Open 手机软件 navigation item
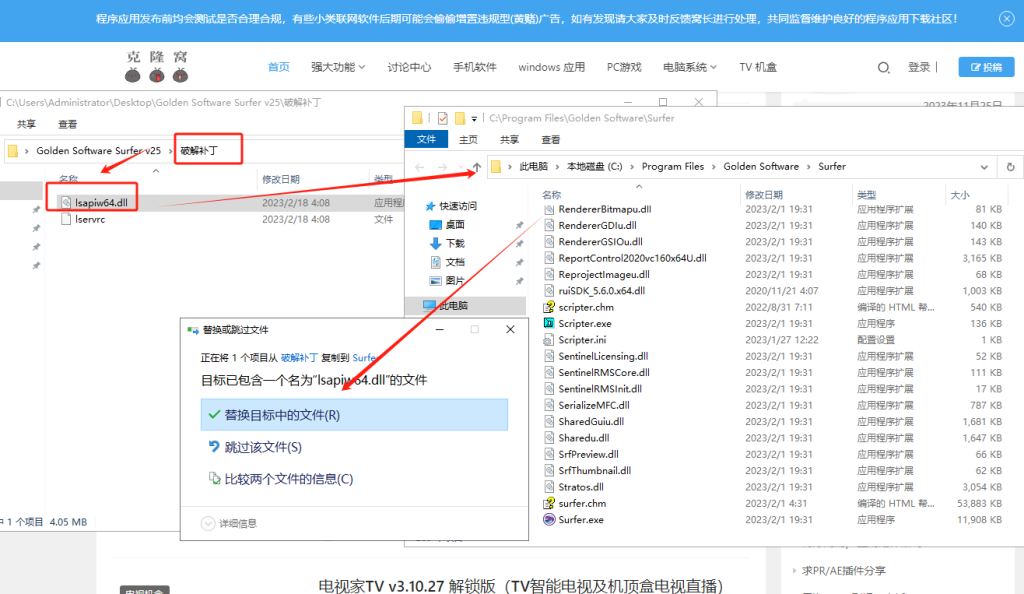Image resolution: width=1024 pixels, height=594 pixels. coord(475,67)
